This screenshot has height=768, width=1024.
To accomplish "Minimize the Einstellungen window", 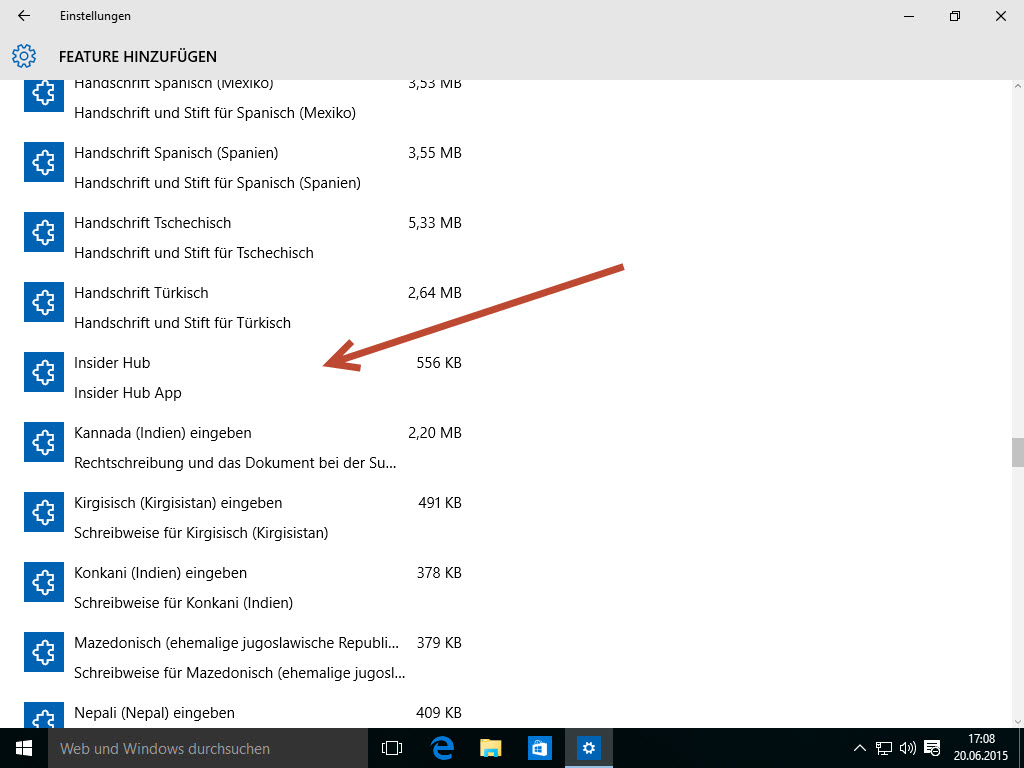I will [x=908, y=16].
